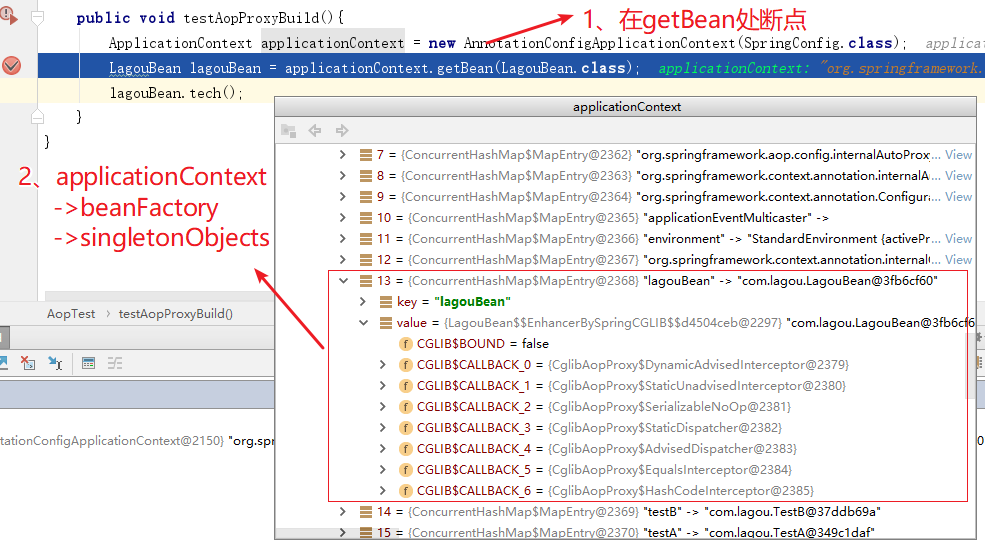Screen dimensions: 985x543
Task: Expand map entry 8 in the tree
Action: [342, 175]
